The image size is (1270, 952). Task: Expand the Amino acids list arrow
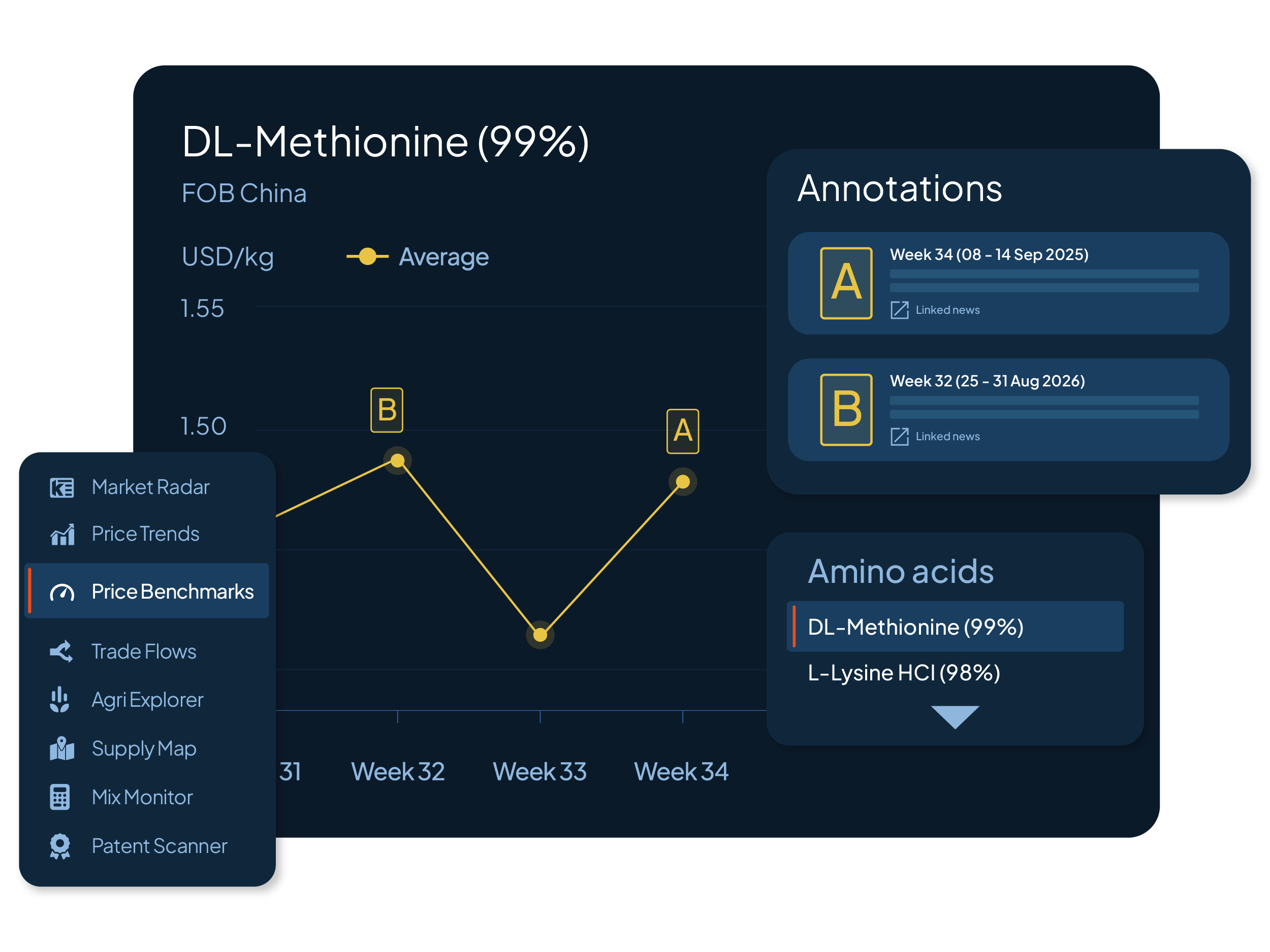[955, 717]
